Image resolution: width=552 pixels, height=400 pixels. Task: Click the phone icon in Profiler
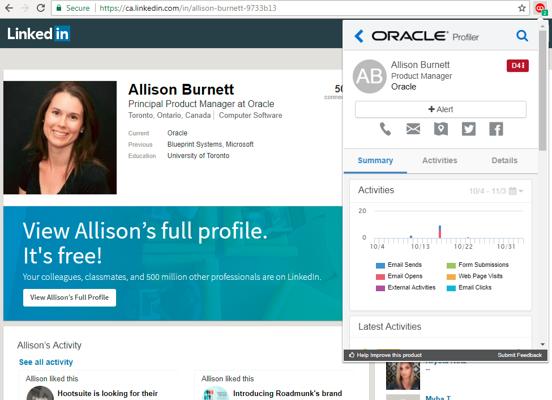click(x=385, y=129)
